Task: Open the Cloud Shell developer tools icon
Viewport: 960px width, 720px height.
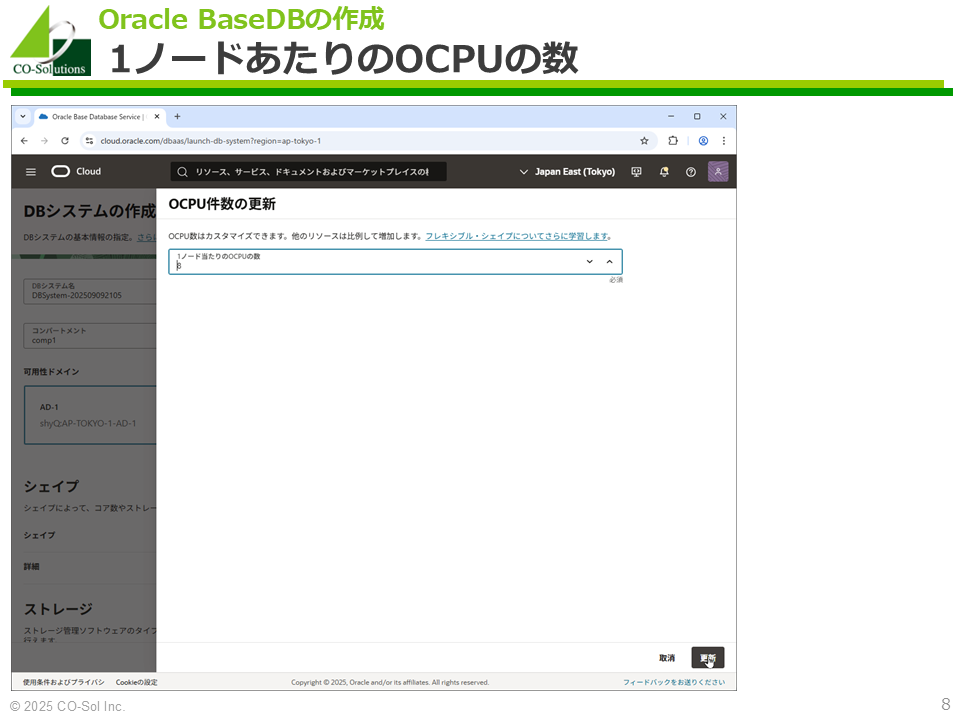Action: pos(636,172)
